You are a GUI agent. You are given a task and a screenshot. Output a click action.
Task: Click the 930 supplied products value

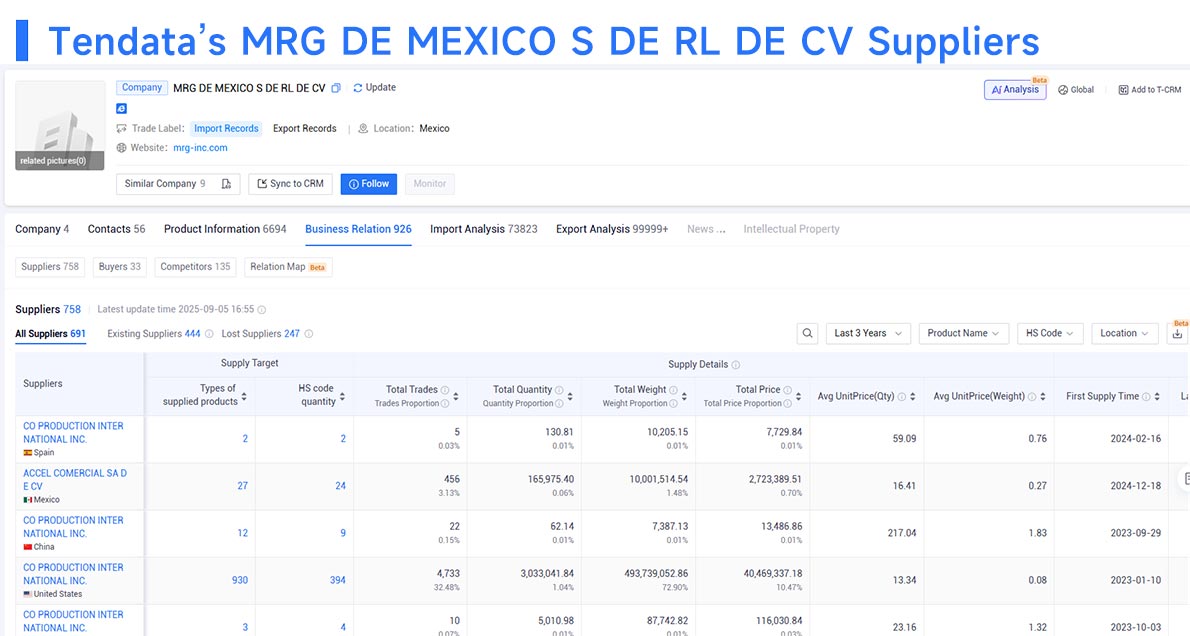tap(240, 580)
